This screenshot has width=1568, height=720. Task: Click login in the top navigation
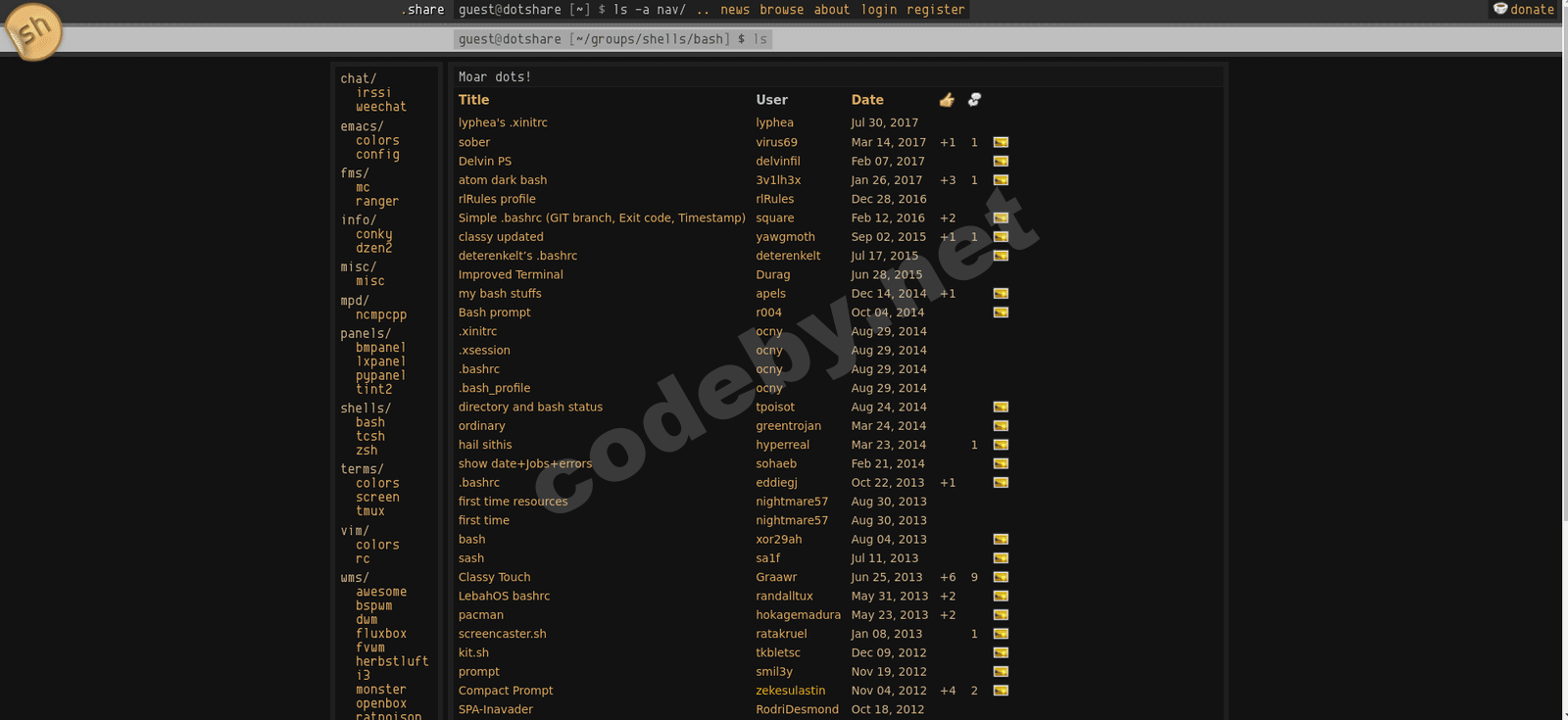tap(879, 10)
